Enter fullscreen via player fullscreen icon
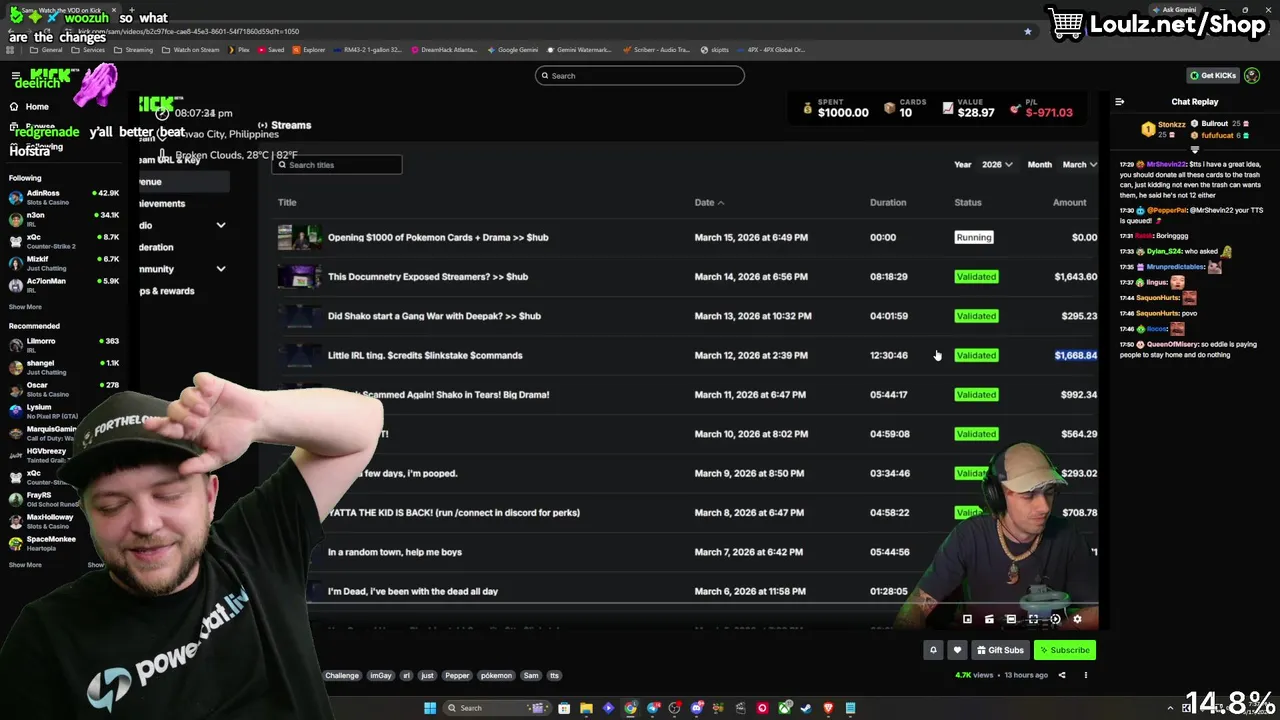 click(x=1033, y=619)
